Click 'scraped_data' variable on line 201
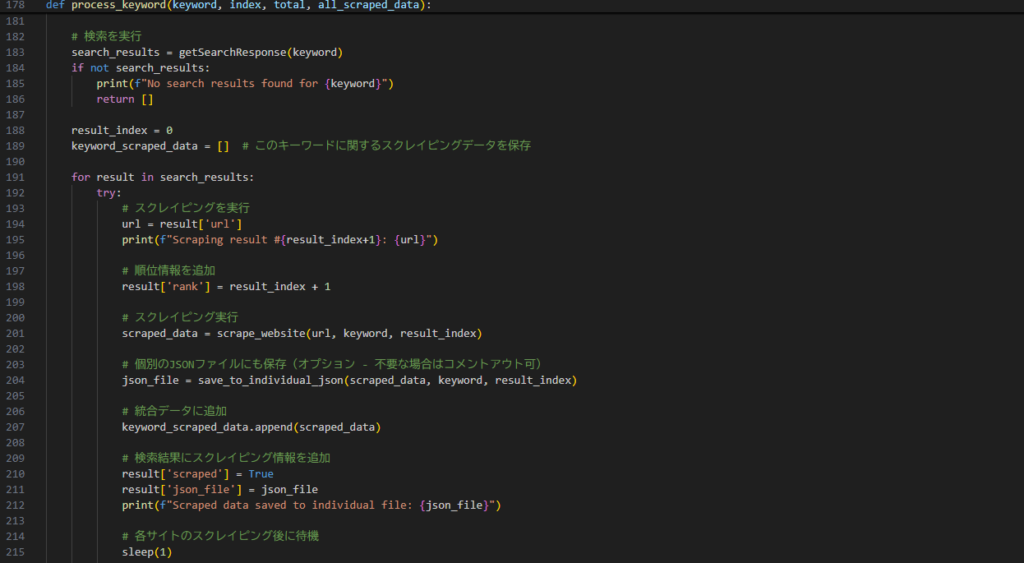 click(x=159, y=333)
